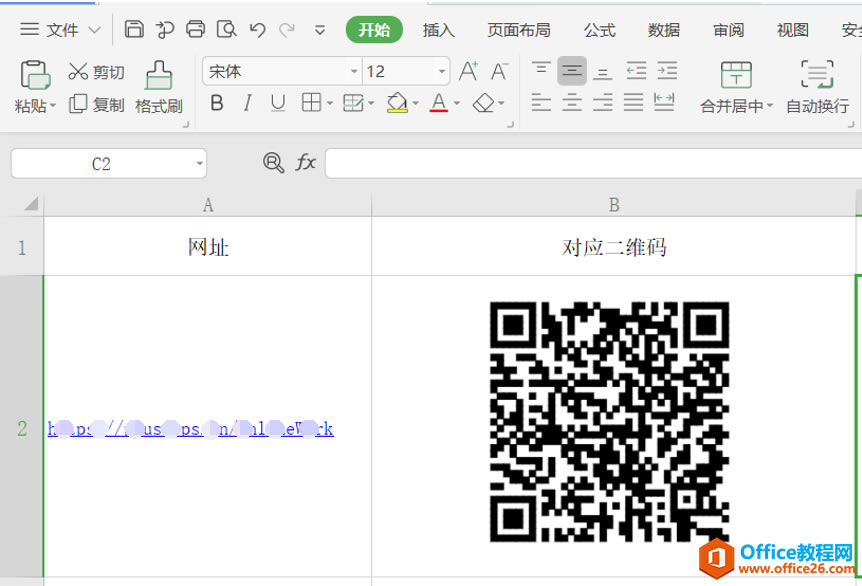Click the hyperlink in cell A2
The image size is (862, 586).
(x=190, y=429)
